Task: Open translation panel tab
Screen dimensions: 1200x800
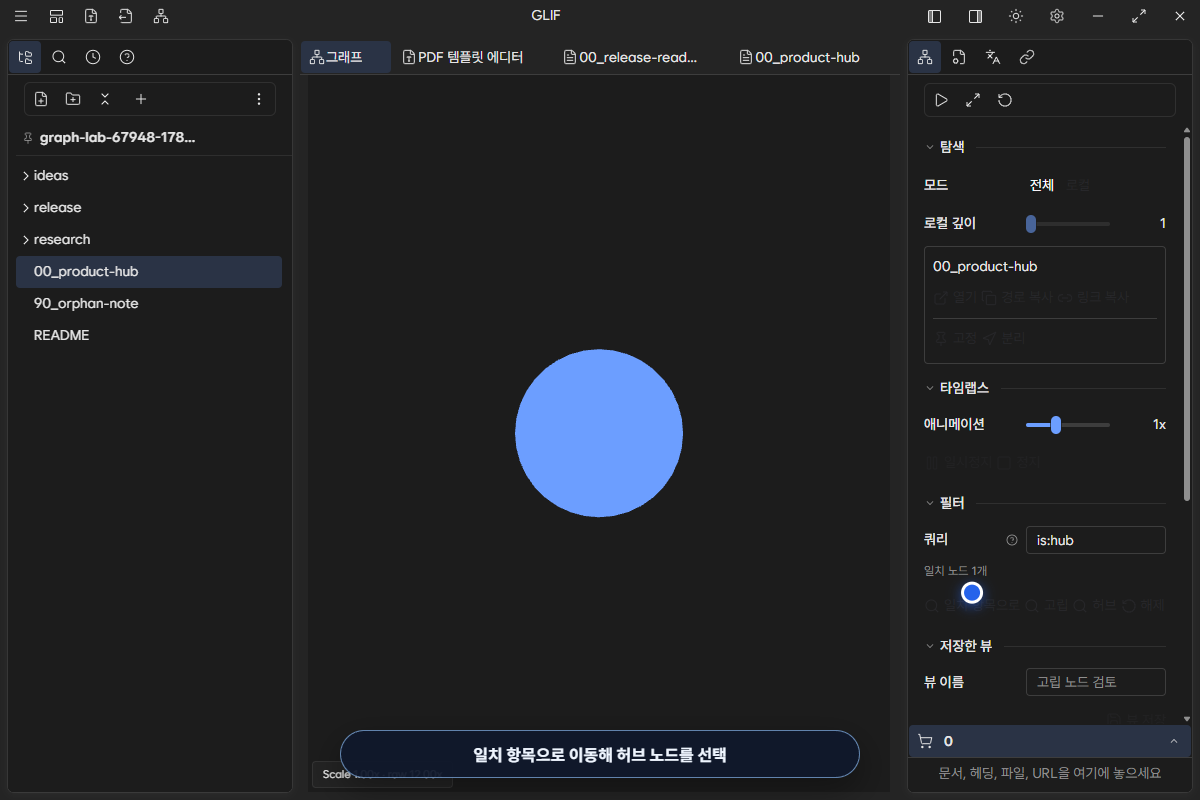Action: tap(993, 57)
